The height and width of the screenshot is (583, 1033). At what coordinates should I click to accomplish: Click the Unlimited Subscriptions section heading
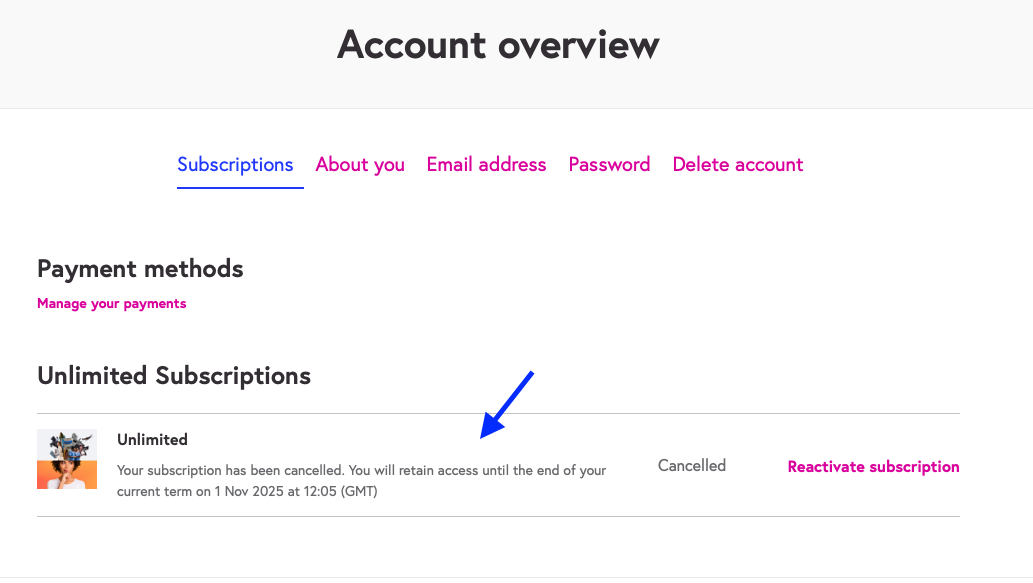174,376
